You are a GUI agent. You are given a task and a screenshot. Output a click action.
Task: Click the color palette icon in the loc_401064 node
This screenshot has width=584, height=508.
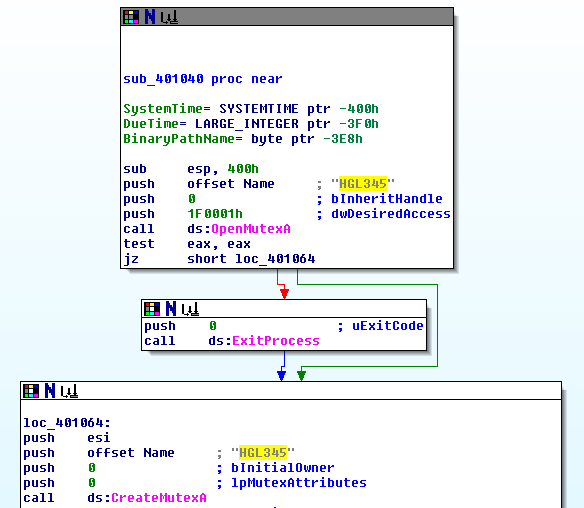[31, 391]
